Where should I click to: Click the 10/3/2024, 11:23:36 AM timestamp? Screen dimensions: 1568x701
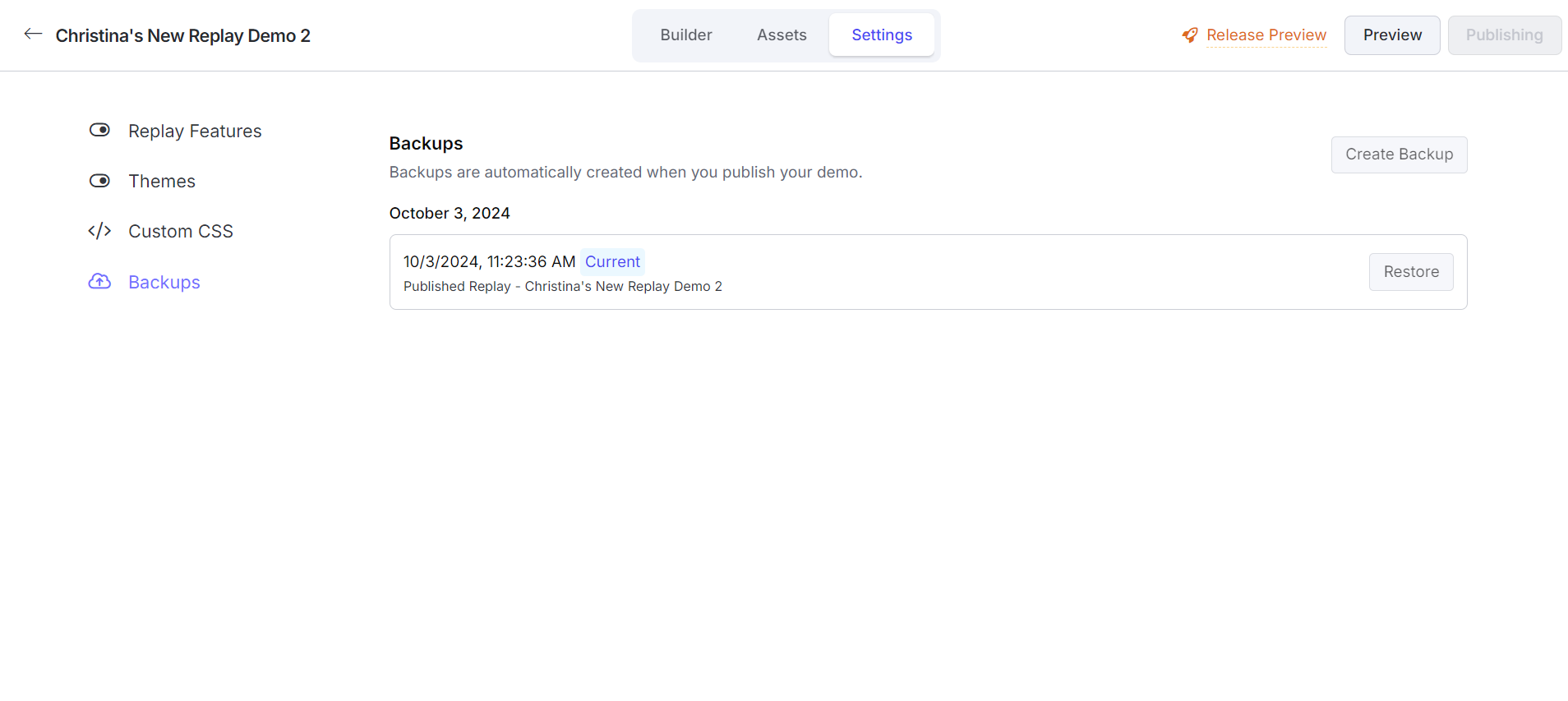pyautogui.click(x=489, y=261)
